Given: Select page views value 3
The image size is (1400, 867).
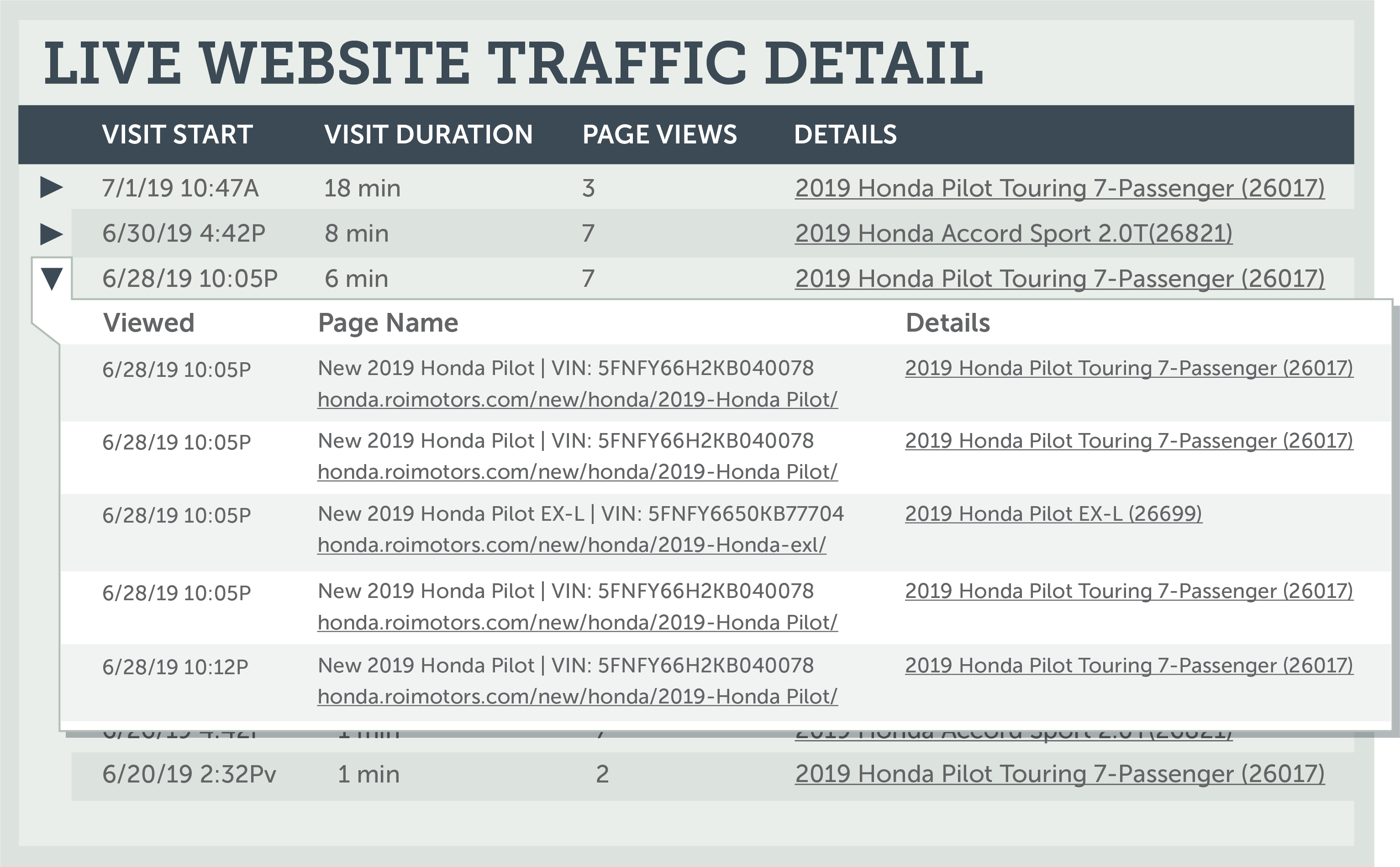Looking at the screenshot, I should [x=589, y=188].
